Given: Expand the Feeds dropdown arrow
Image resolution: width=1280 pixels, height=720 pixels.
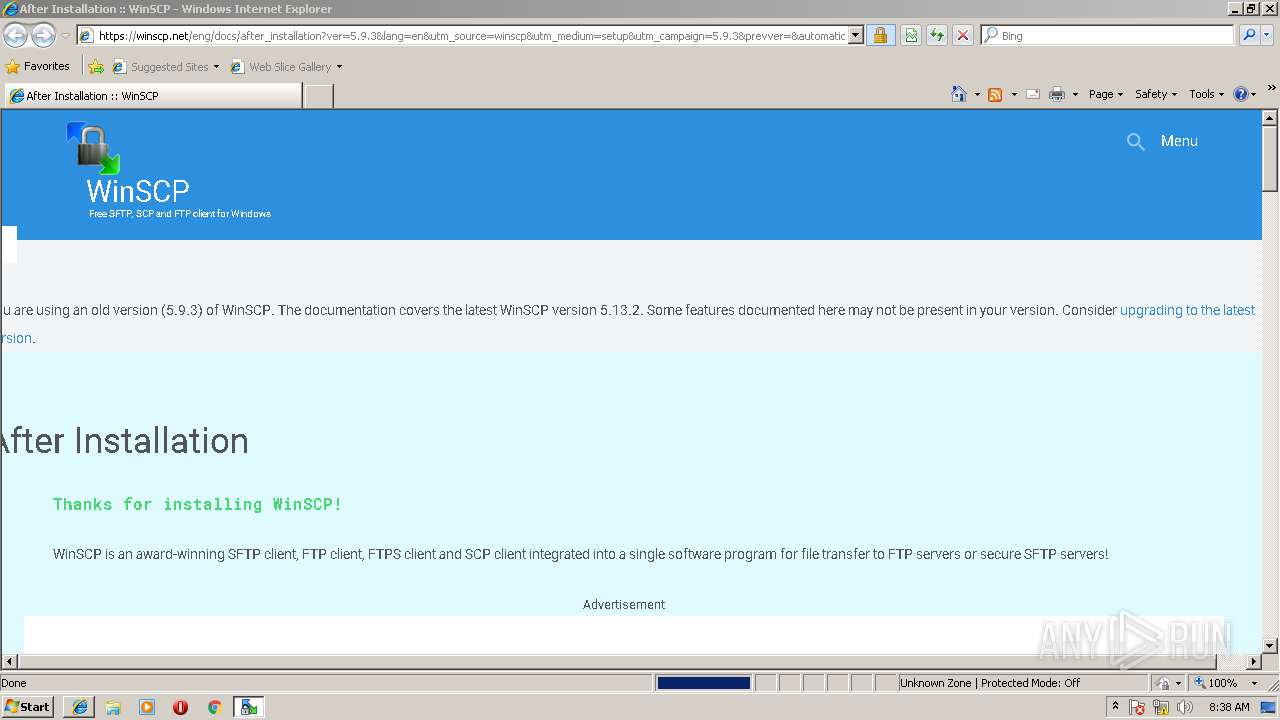Looking at the screenshot, I should [1014, 94].
